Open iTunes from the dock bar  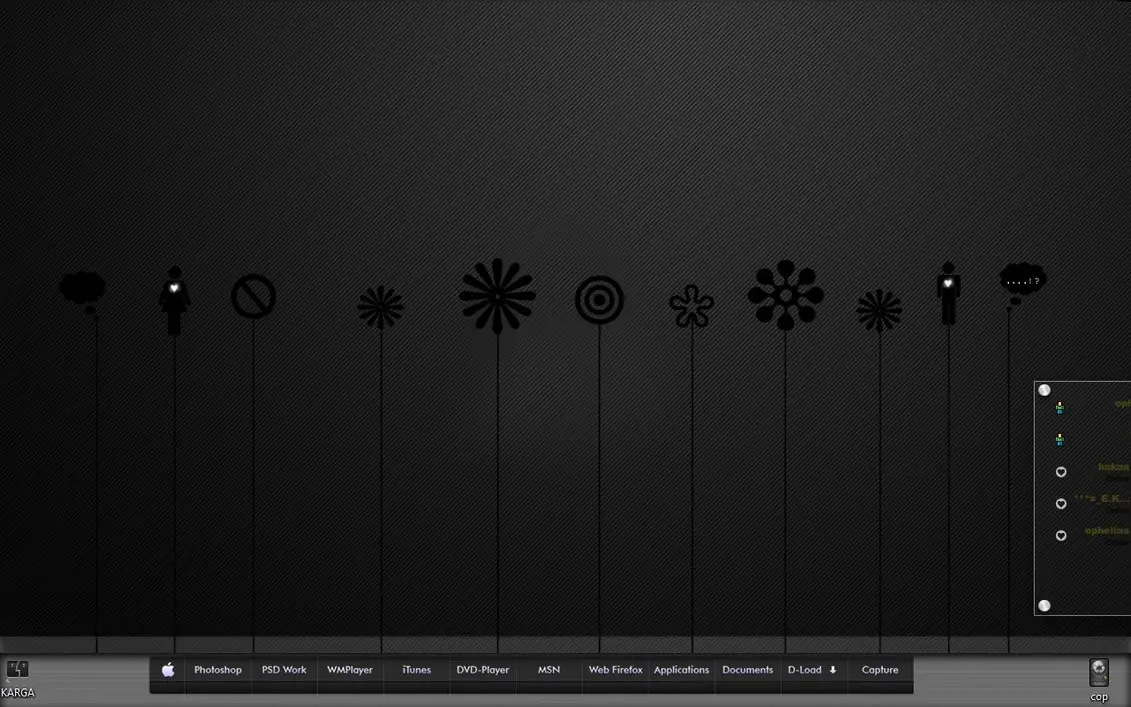416,669
